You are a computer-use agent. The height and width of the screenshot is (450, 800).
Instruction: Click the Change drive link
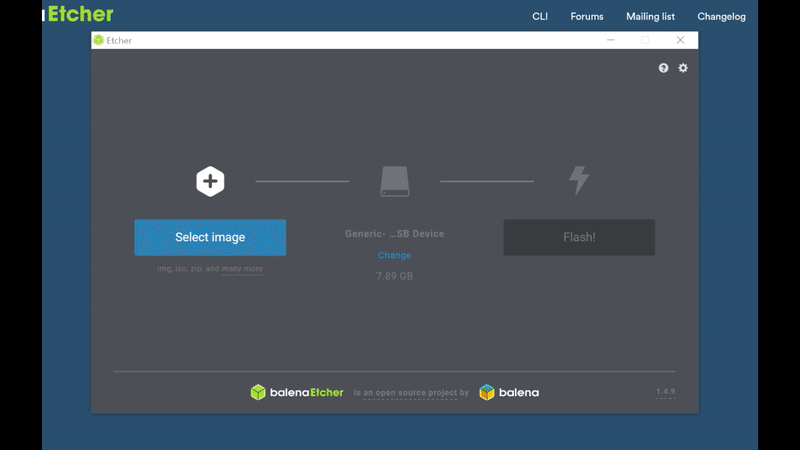(394, 255)
